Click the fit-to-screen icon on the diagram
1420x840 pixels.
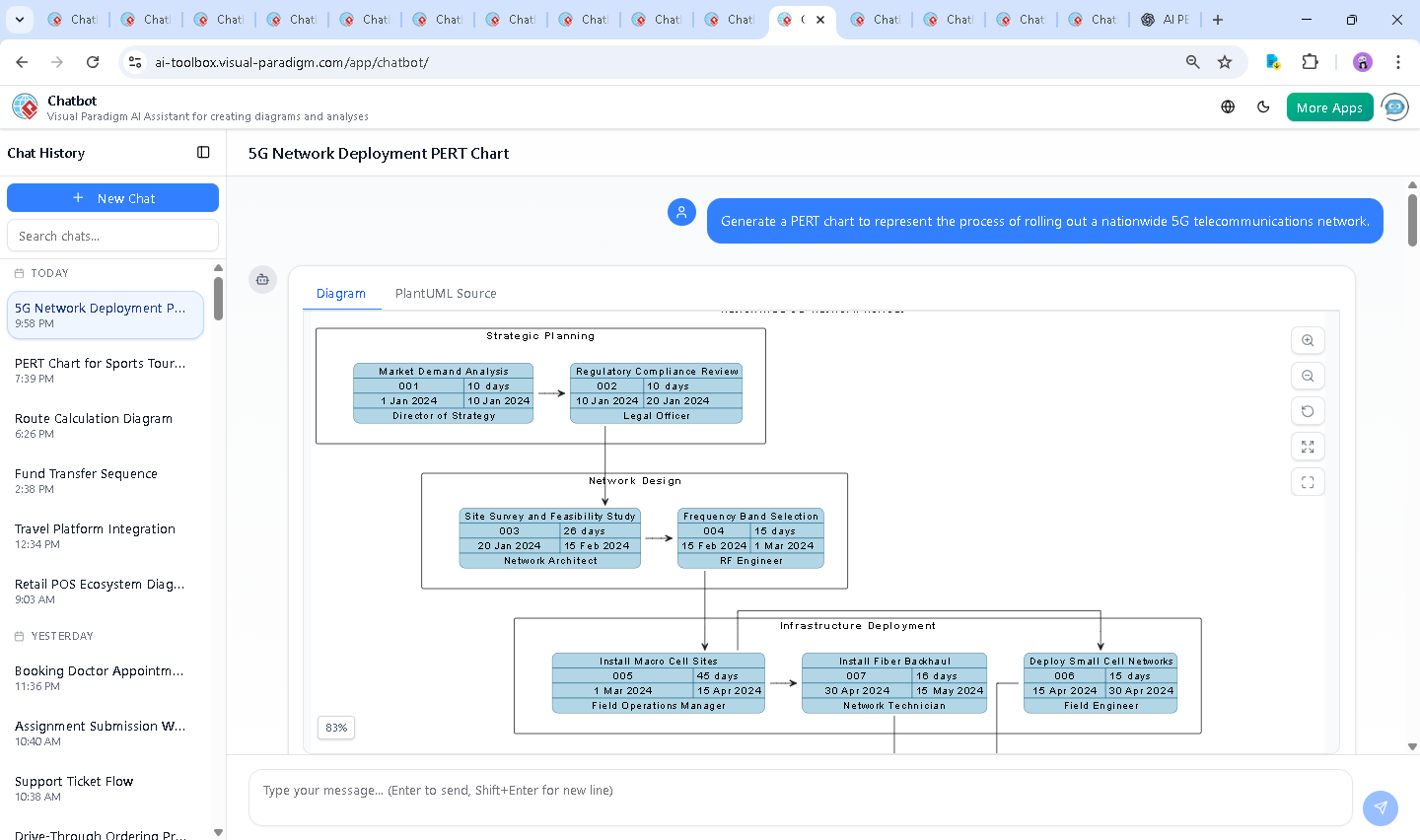(x=1308, y=482)
